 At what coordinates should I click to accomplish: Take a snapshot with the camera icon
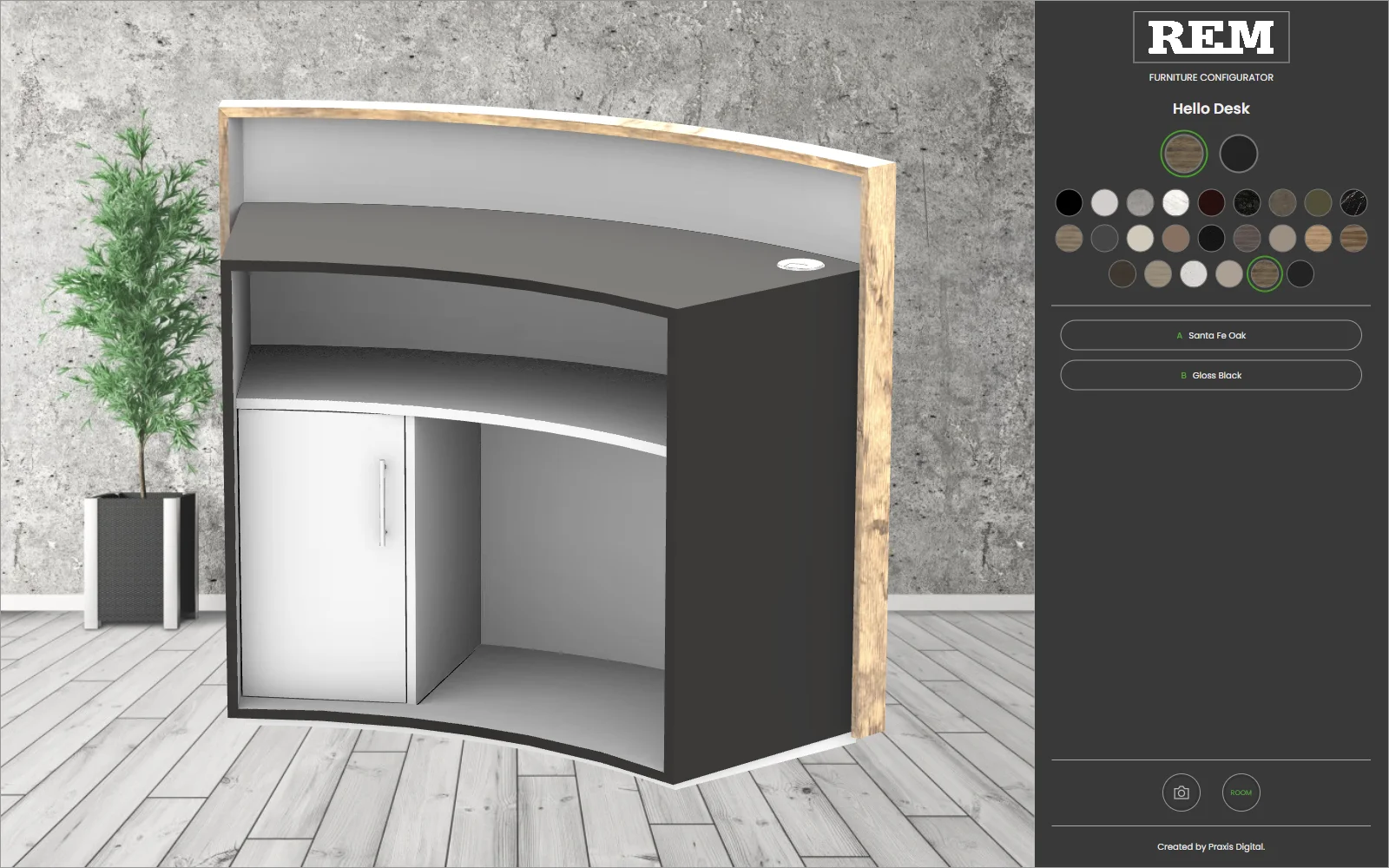[x=1181, y=792]
